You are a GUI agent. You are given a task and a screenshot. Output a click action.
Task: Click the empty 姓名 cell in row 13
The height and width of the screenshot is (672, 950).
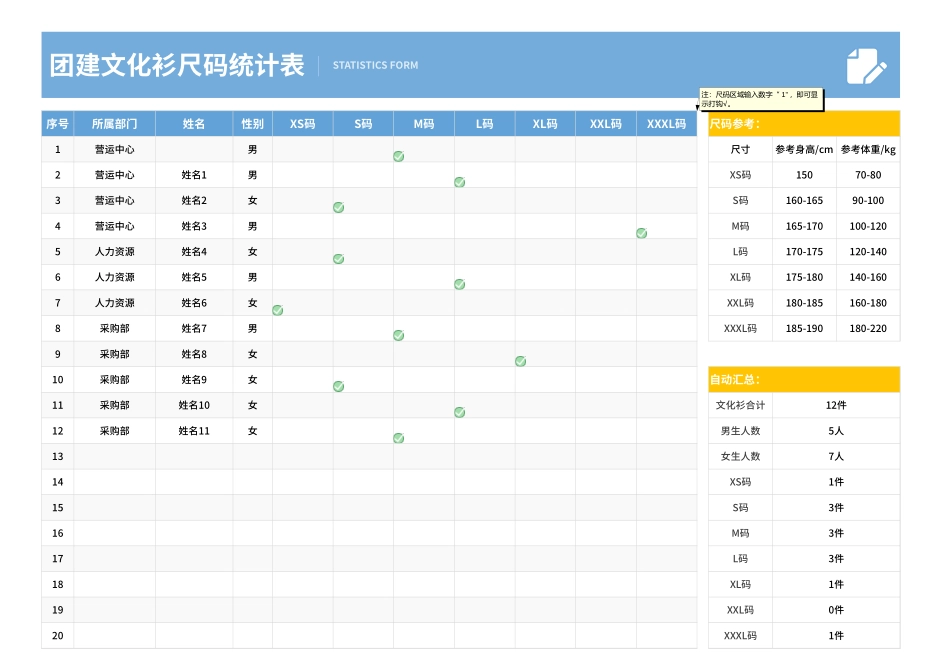pyautogui.click(x=194, y=456)
